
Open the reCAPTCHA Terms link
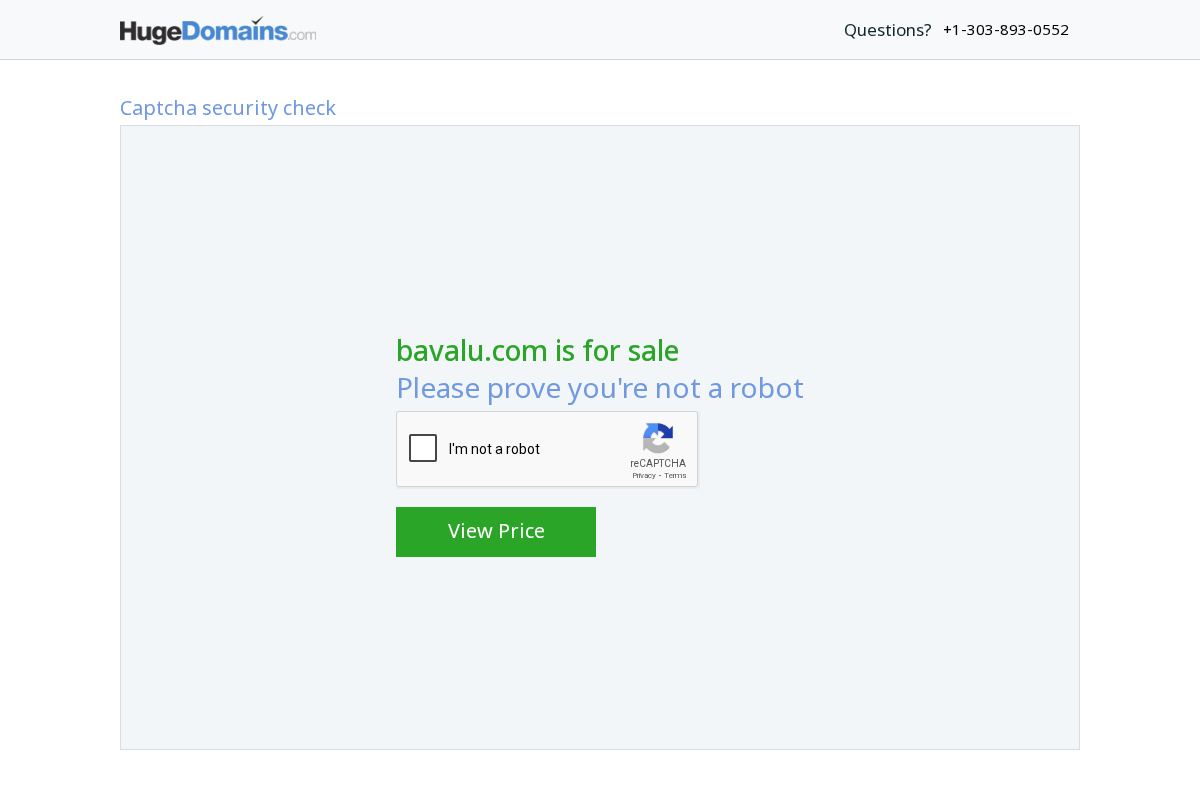click(675, 475)
